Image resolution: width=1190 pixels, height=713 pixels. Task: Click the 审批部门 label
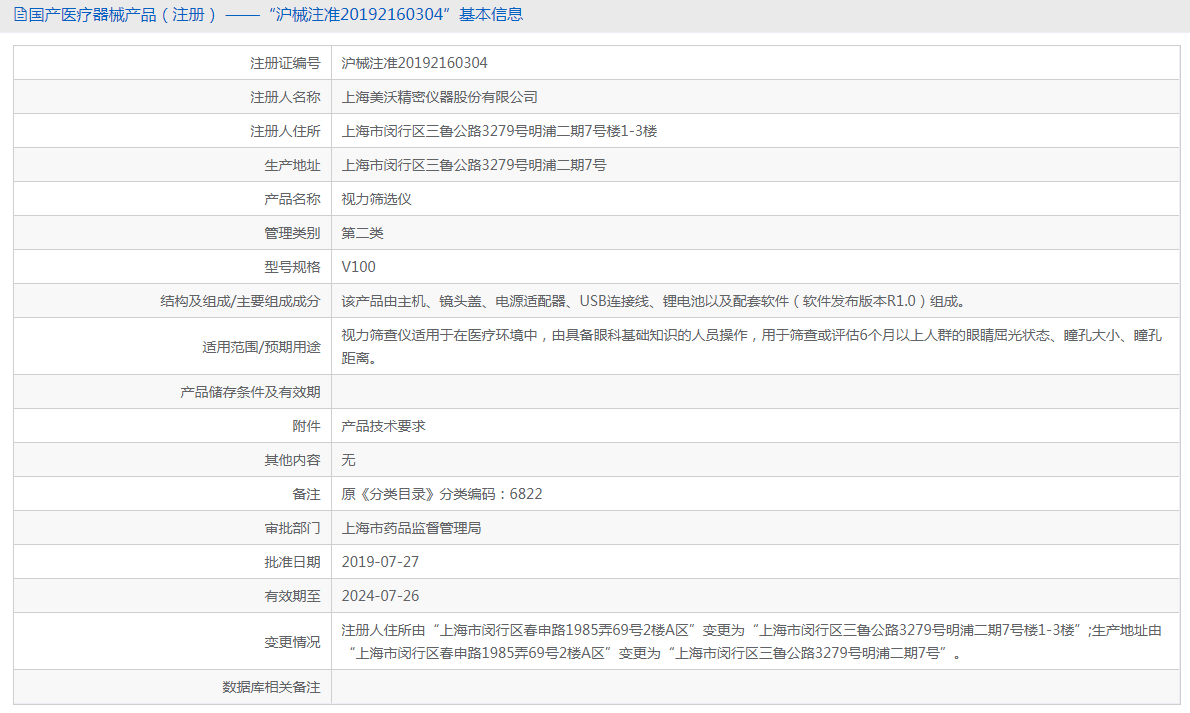292,528
